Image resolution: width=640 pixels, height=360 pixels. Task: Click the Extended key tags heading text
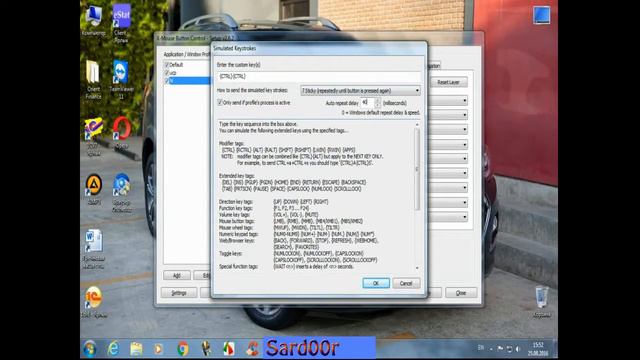(237, 176)
